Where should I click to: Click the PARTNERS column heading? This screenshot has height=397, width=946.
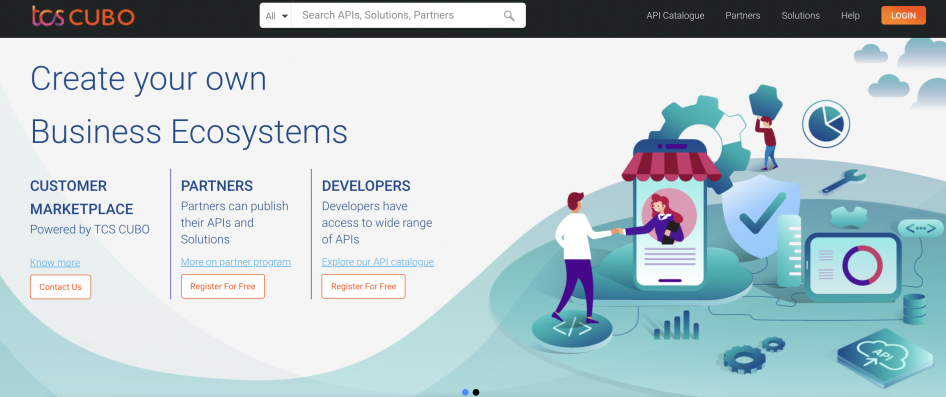coord(217,186)
